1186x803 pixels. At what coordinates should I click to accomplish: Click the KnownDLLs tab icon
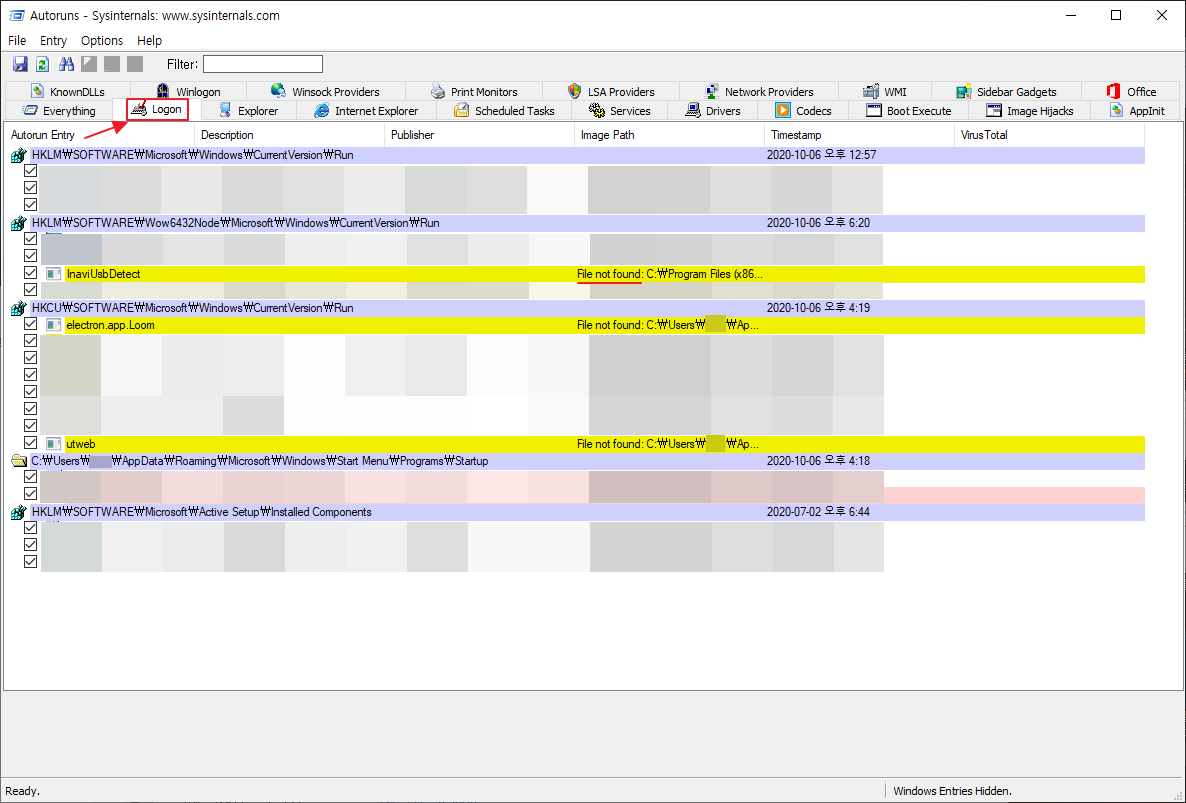pyautogui.click(x=38, y=91)
